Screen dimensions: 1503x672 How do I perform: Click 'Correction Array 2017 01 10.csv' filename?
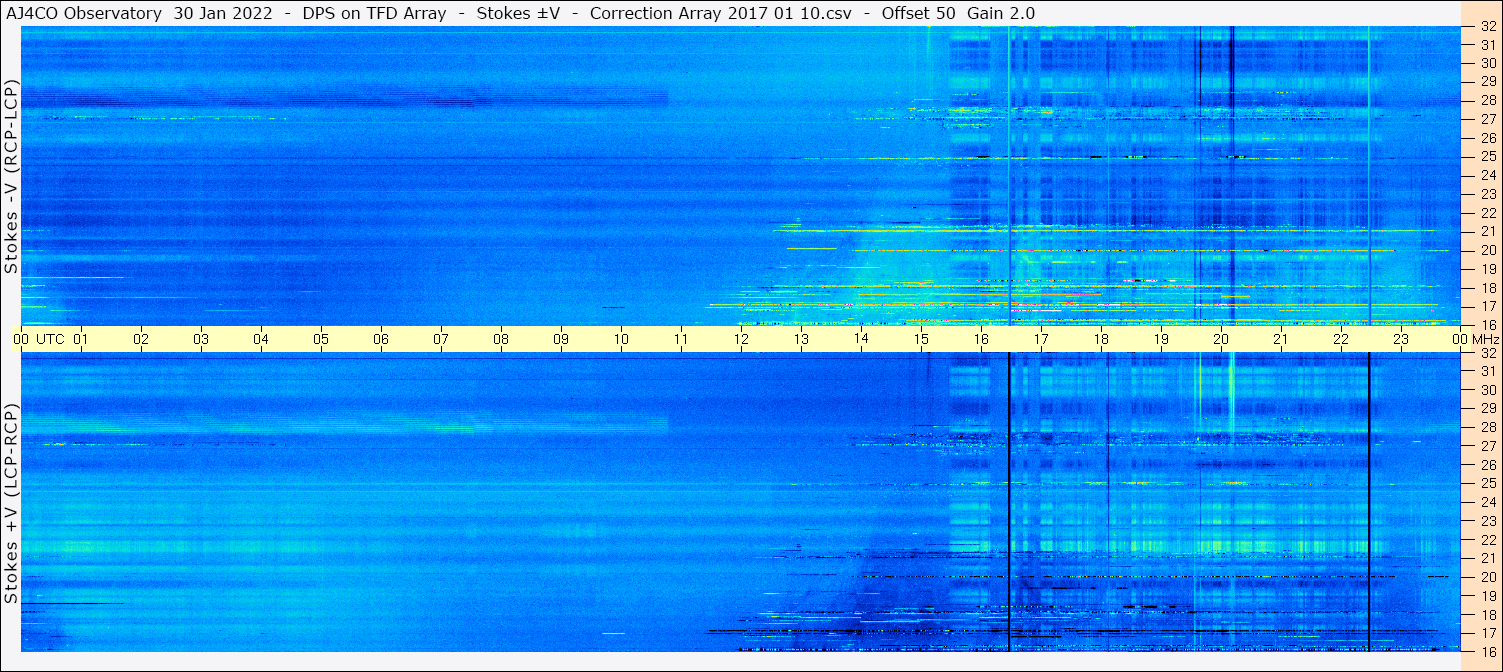point(721,13)
